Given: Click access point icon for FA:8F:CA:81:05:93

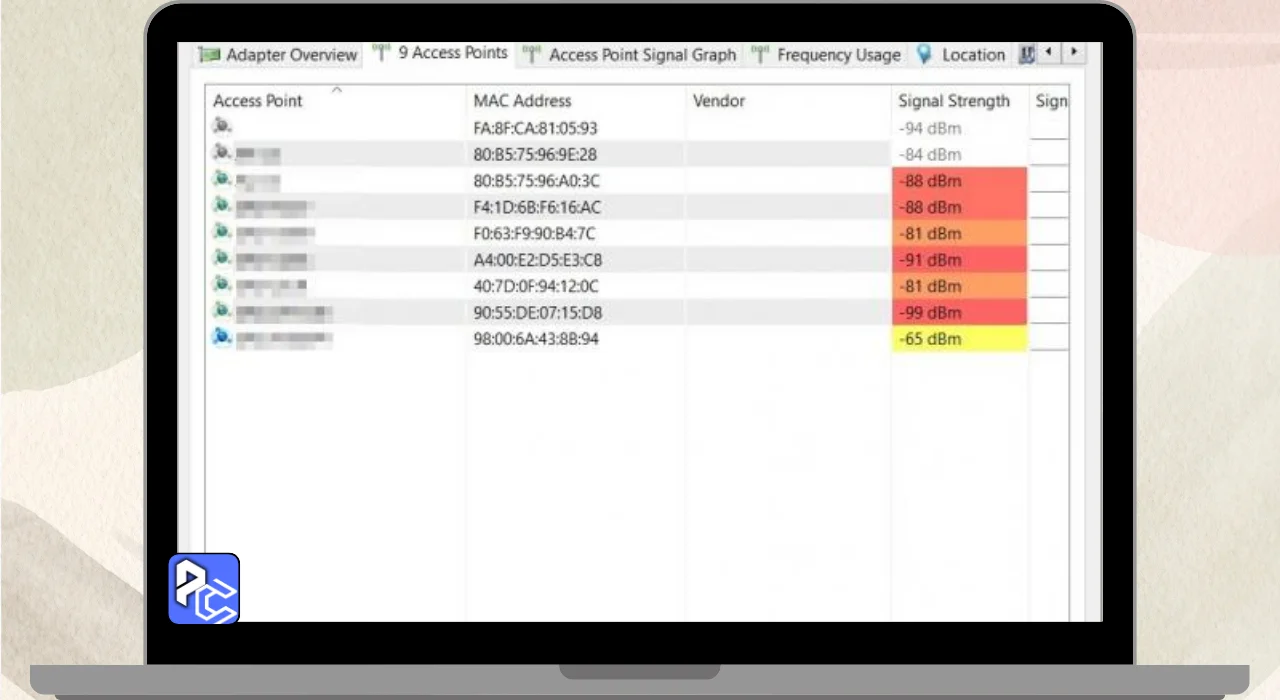Looking at the screenshot, I should click(222, 127).
